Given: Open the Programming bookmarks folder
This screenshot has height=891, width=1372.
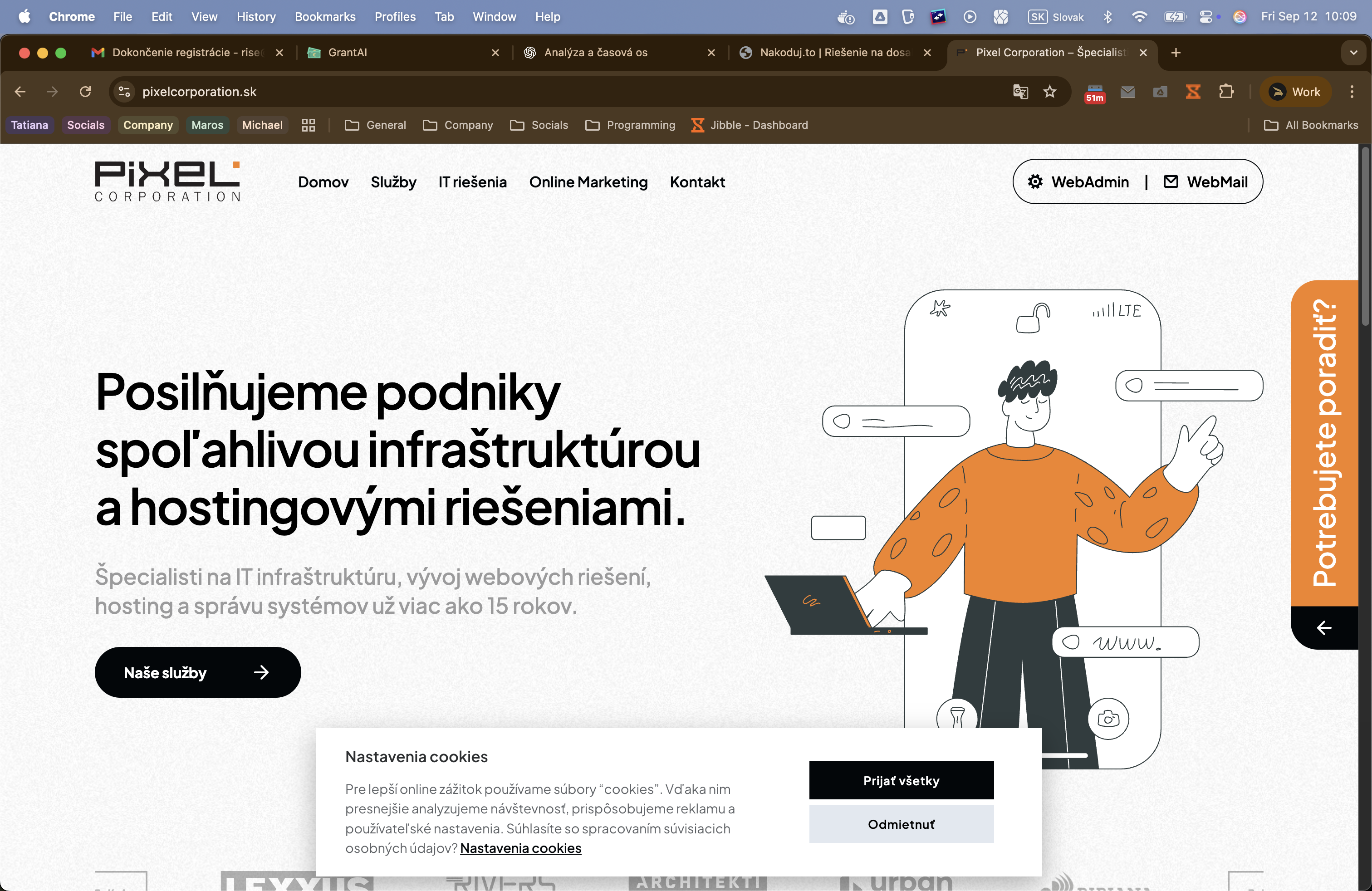Looking at the screenshot, I should point(630,125).
